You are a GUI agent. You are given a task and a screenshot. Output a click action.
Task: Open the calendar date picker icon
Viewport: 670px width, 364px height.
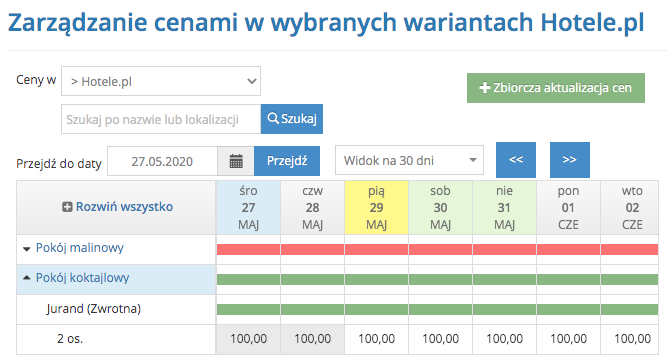[x=236, y=161]
